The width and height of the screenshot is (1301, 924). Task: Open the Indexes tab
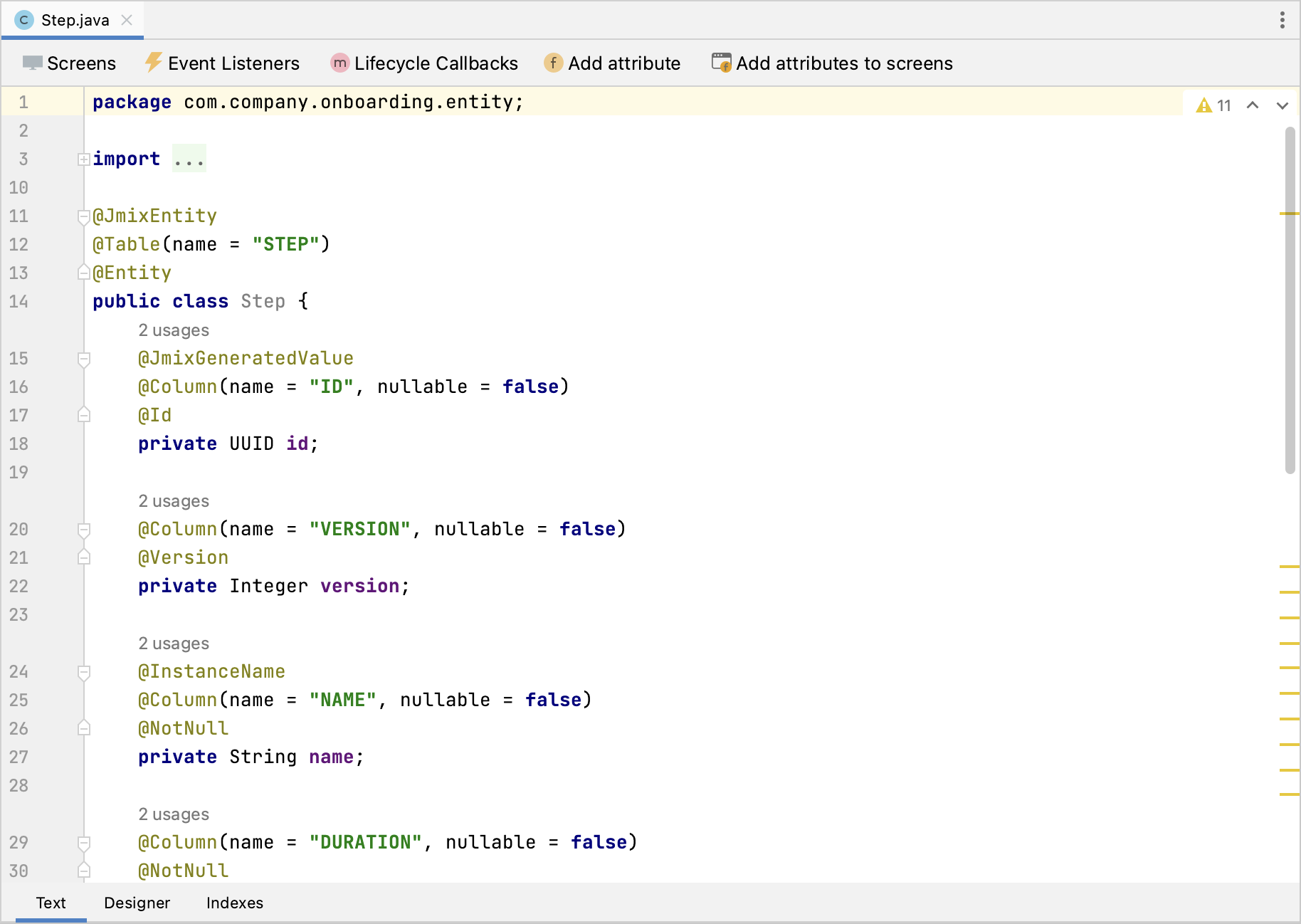(x=234, y=903)
